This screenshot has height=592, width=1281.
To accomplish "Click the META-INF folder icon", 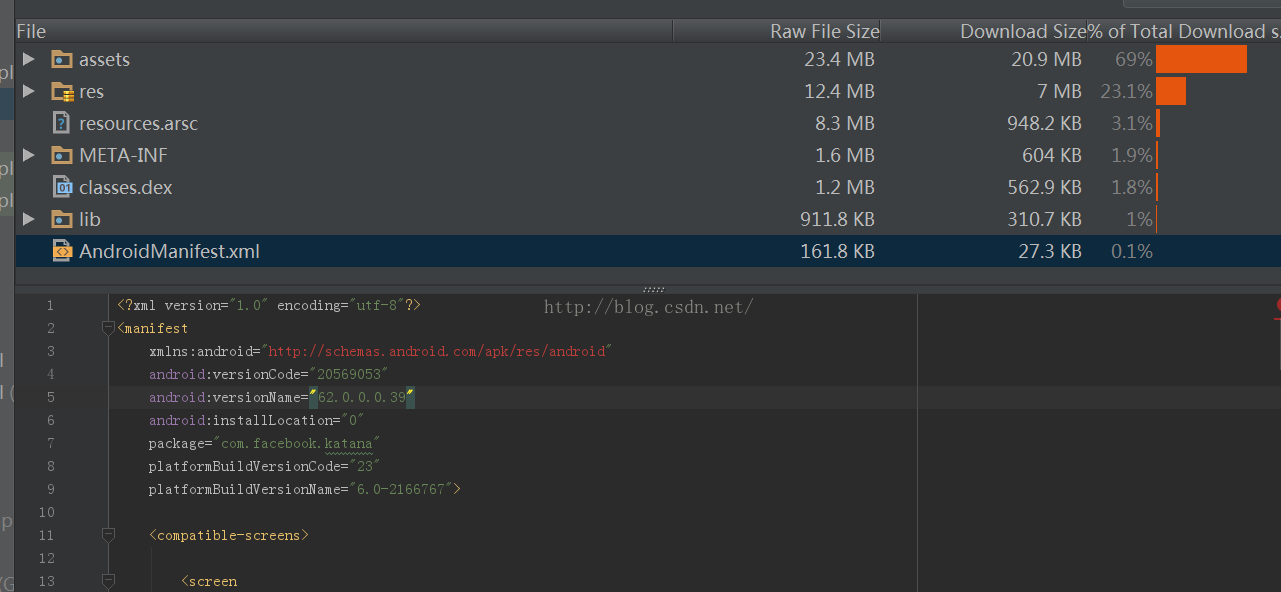I will click(x=62, y=156).
